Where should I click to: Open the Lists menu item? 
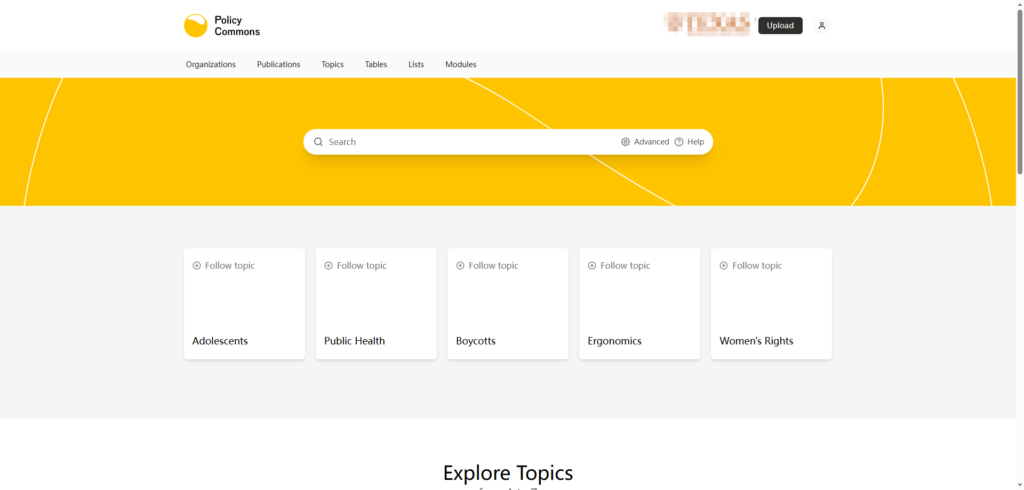416,64
